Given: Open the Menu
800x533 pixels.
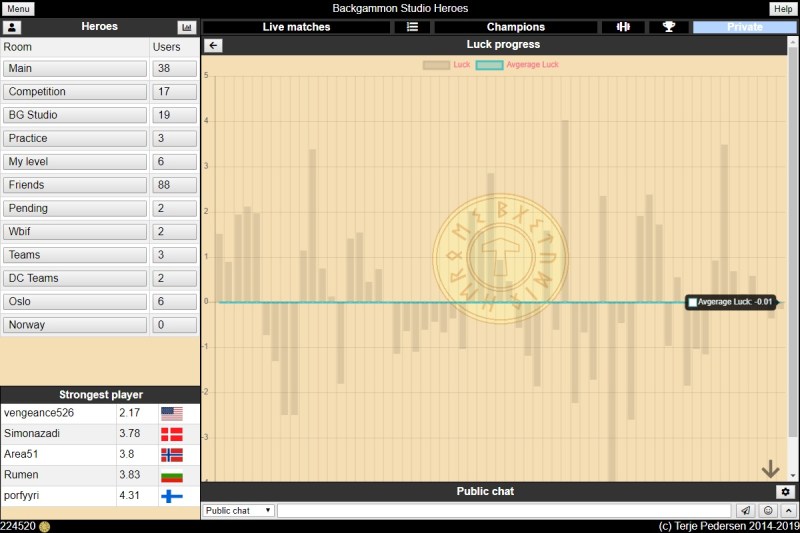Looking at the screenshot, I should click(x=18, y=9).
